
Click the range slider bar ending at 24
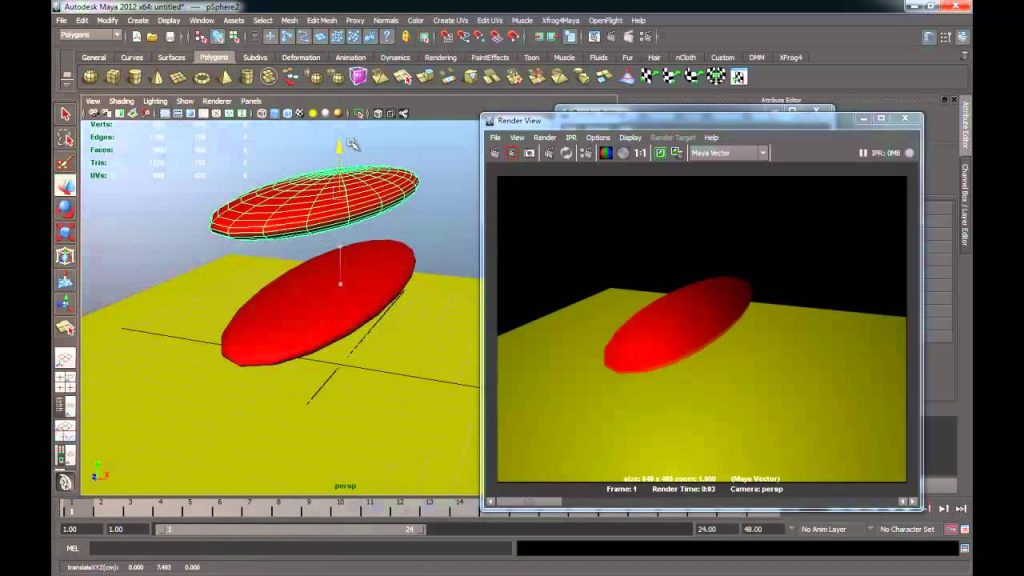point(291,529)
